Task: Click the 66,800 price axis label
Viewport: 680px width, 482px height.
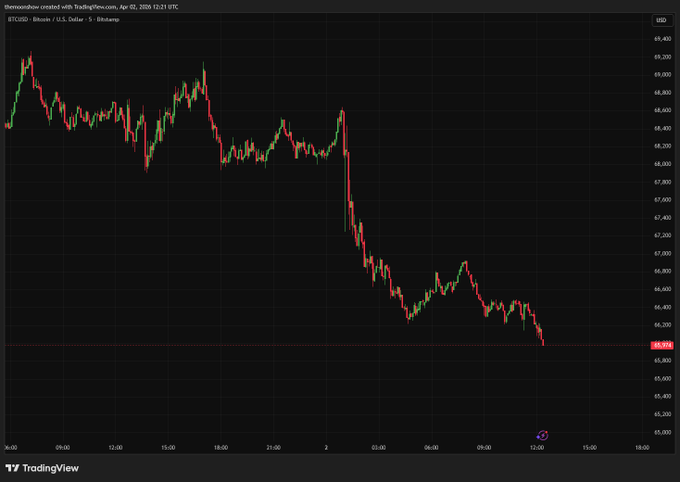Action: tap(662, 271)
